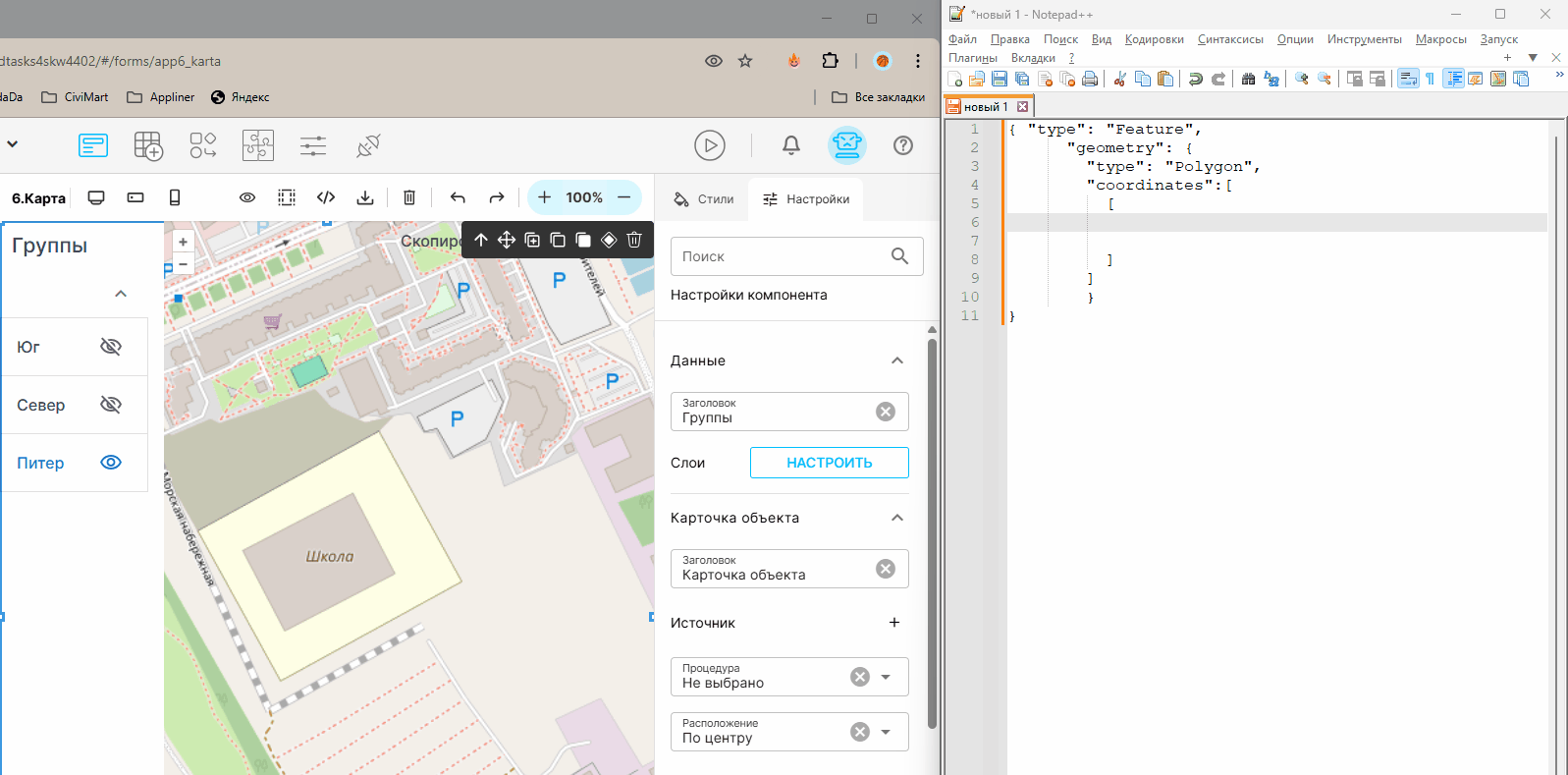Viewport: 1568px width, 775px height.
Task: Click Notepad++ save file icon
Action: click(1000, 79)
